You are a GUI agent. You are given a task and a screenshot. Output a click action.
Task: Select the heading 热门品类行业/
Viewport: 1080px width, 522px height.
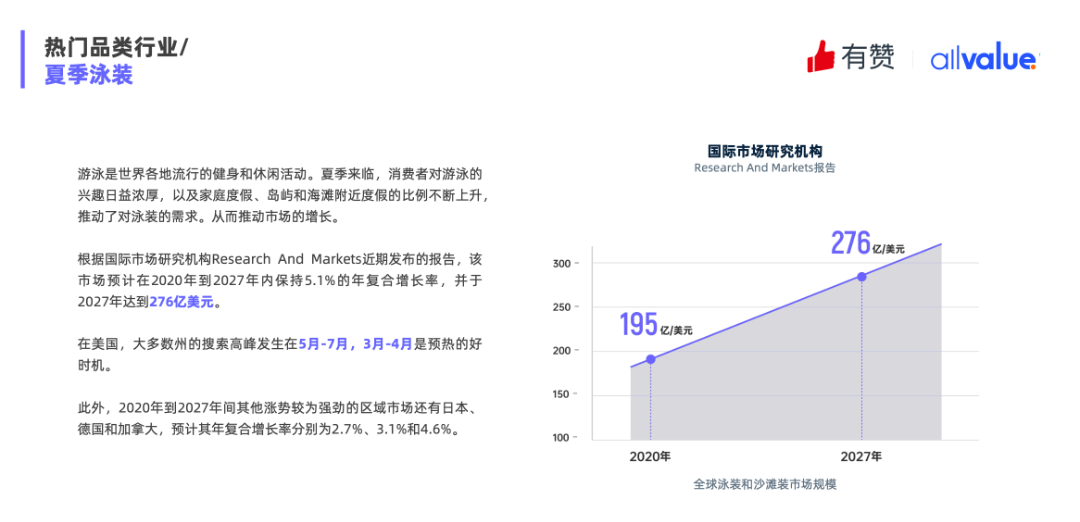tap(116, 48)
